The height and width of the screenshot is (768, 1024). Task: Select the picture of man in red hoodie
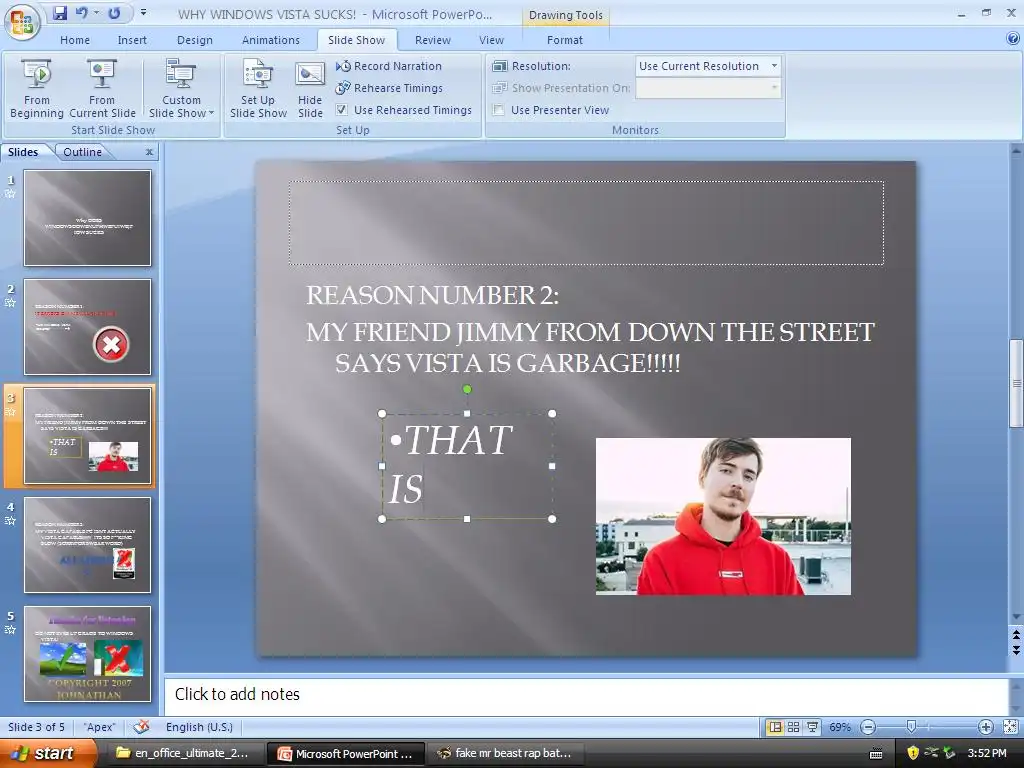(723, 516)
